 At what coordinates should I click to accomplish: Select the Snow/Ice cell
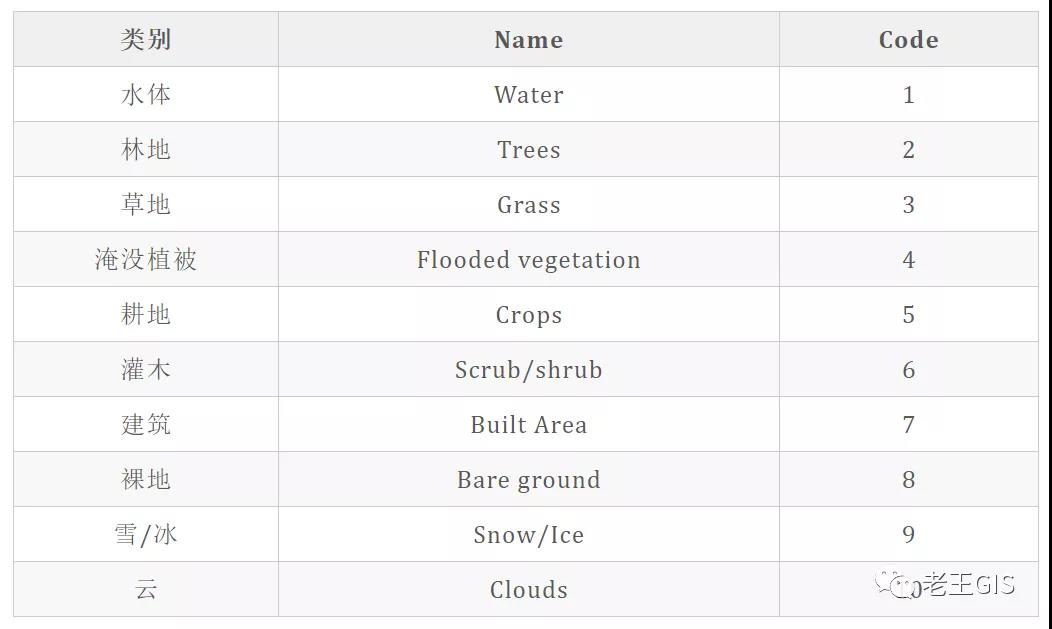pos(528,535)
